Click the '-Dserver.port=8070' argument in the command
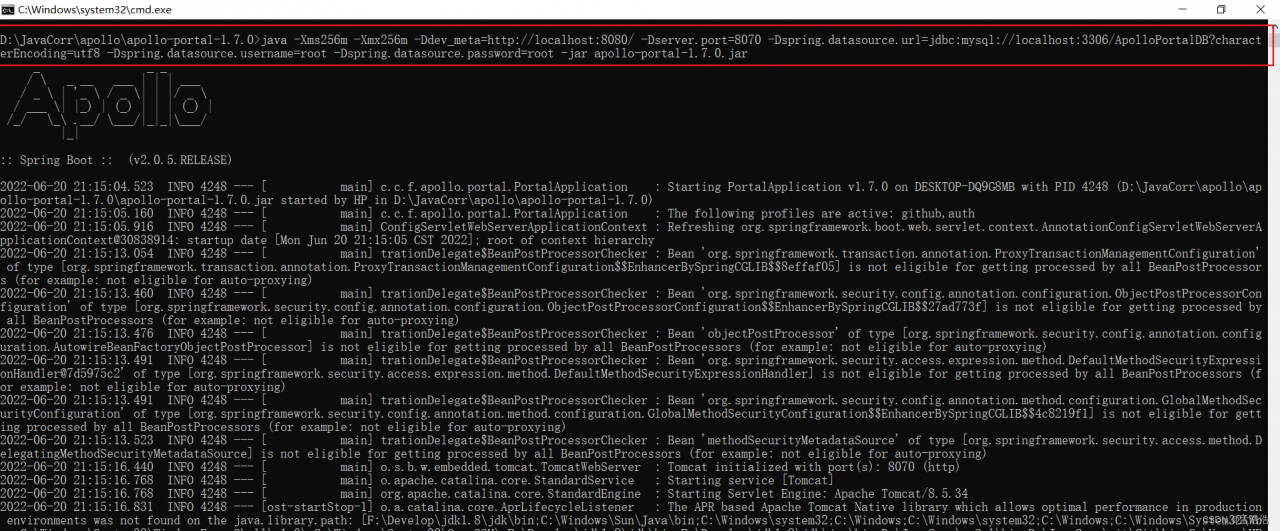1280x531 pixels. [701, 40]
